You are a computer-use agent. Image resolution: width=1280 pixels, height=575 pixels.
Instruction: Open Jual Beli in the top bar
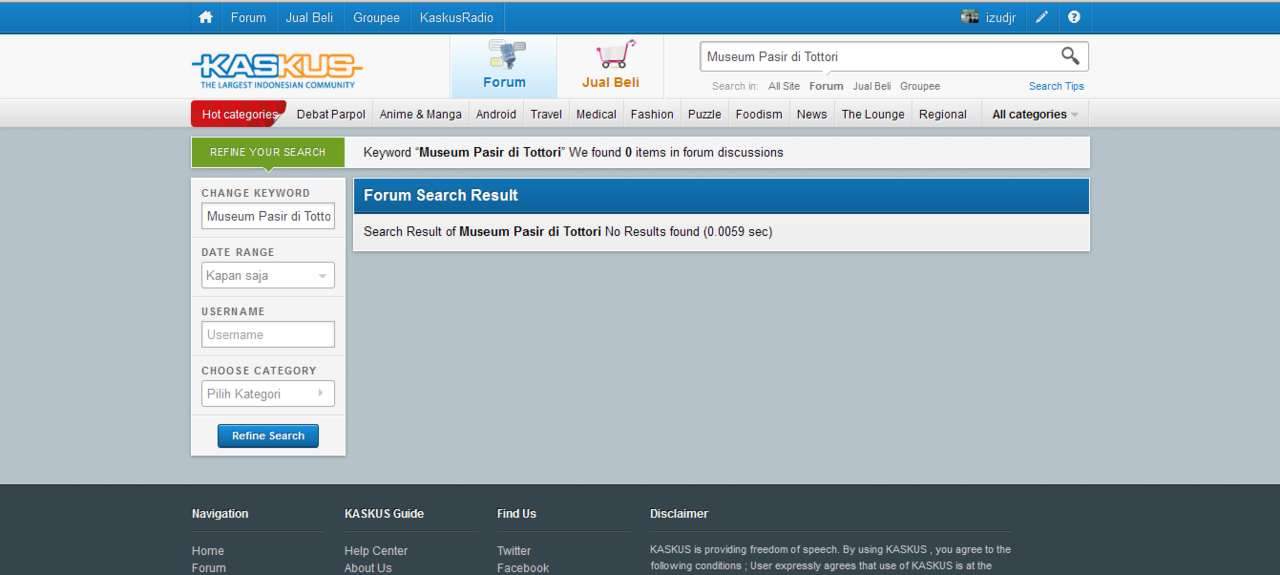coord(309,18)
